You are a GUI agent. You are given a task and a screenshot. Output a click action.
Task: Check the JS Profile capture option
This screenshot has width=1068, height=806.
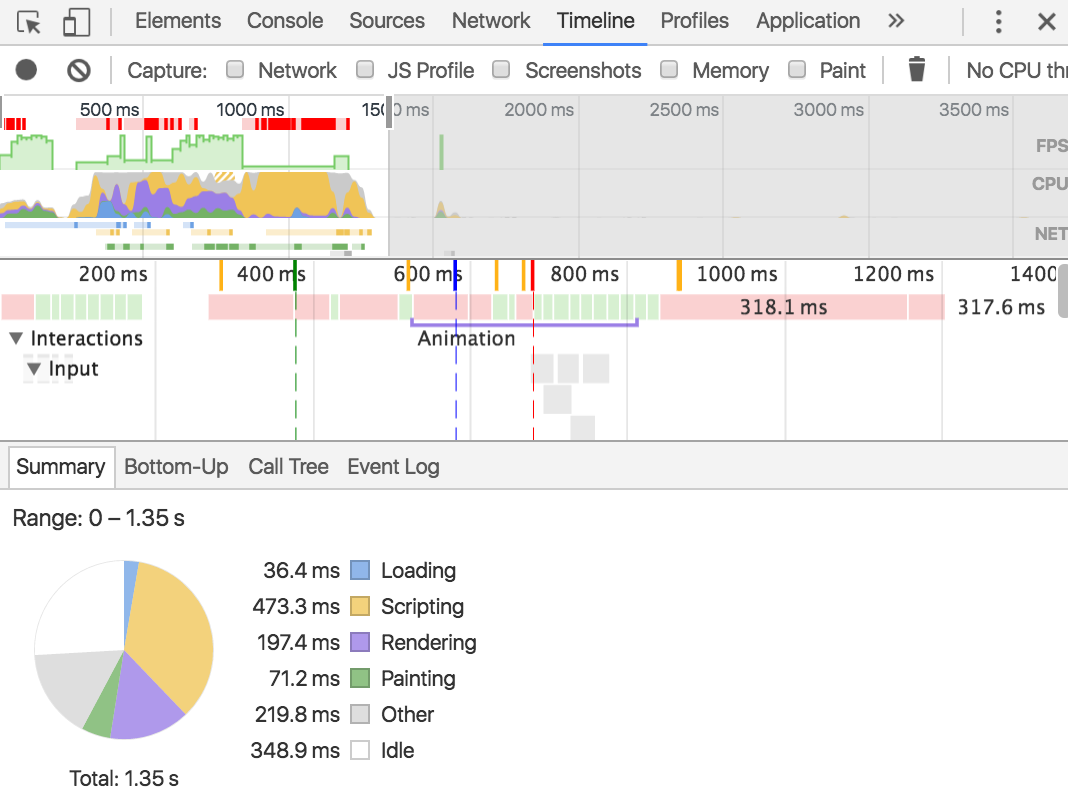[365, 69]
